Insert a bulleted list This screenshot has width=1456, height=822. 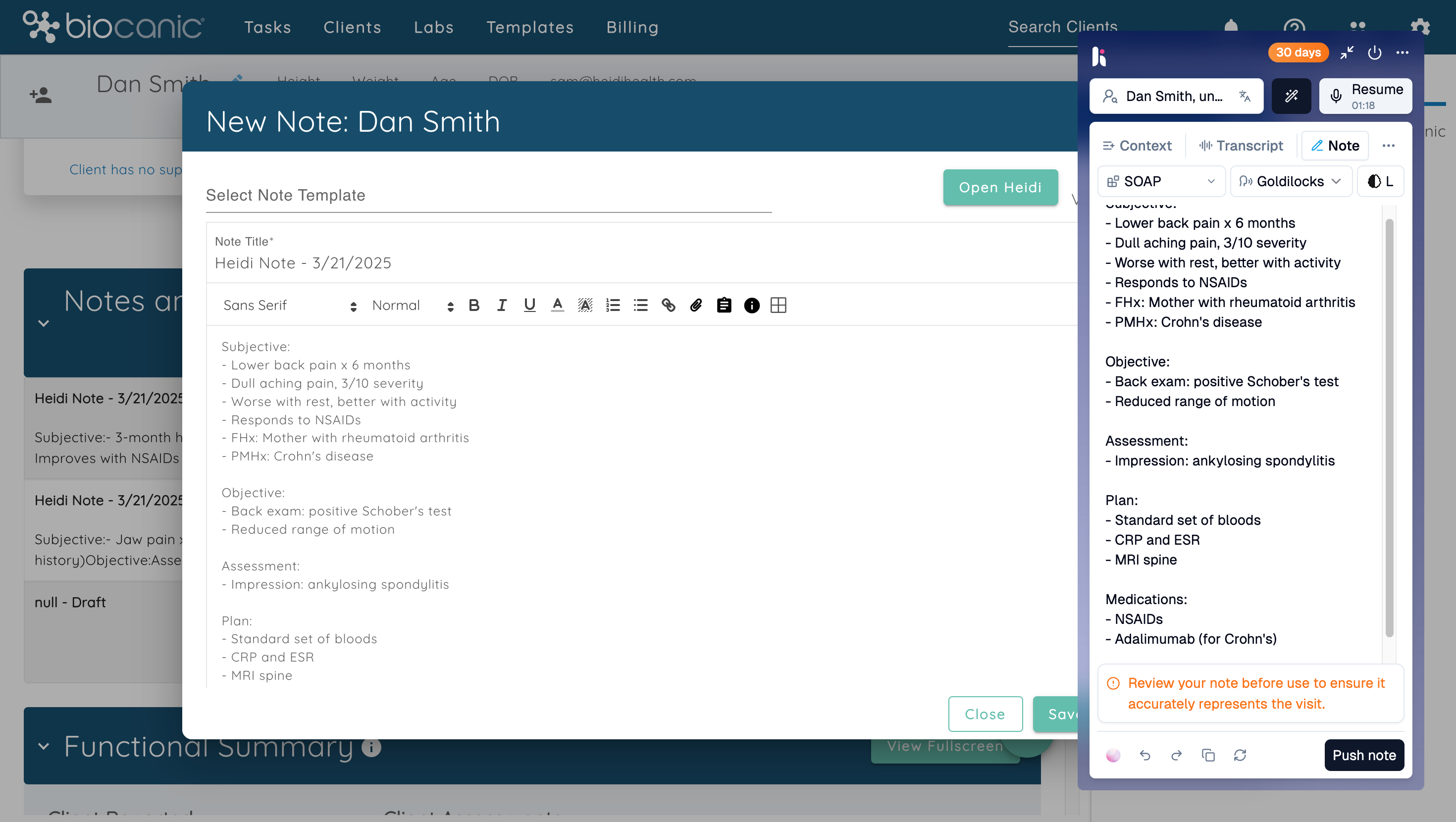(x=640, y=306)
